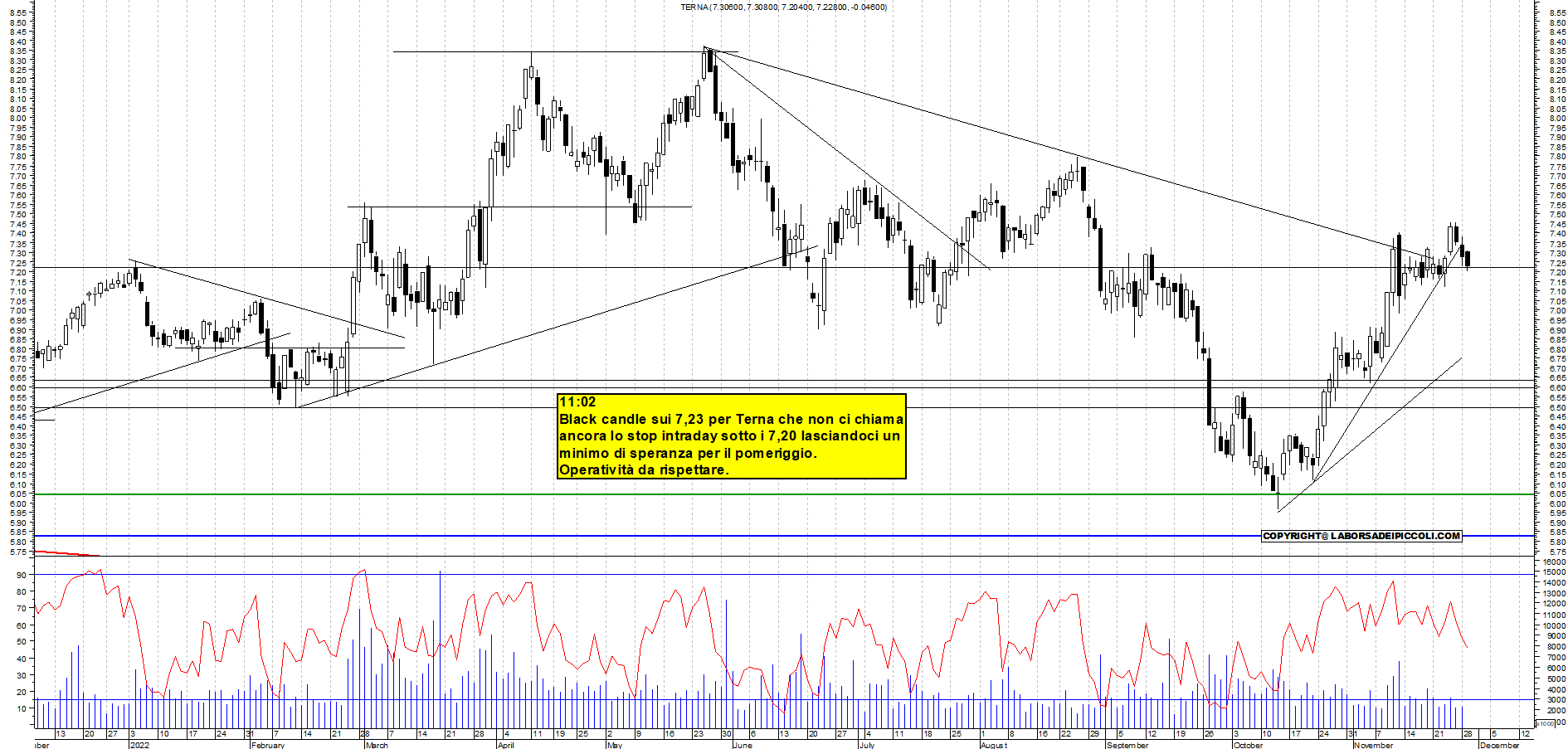Click the 6.05 label on left price axis
This screenshot has width=1568, height=749.
18,494
